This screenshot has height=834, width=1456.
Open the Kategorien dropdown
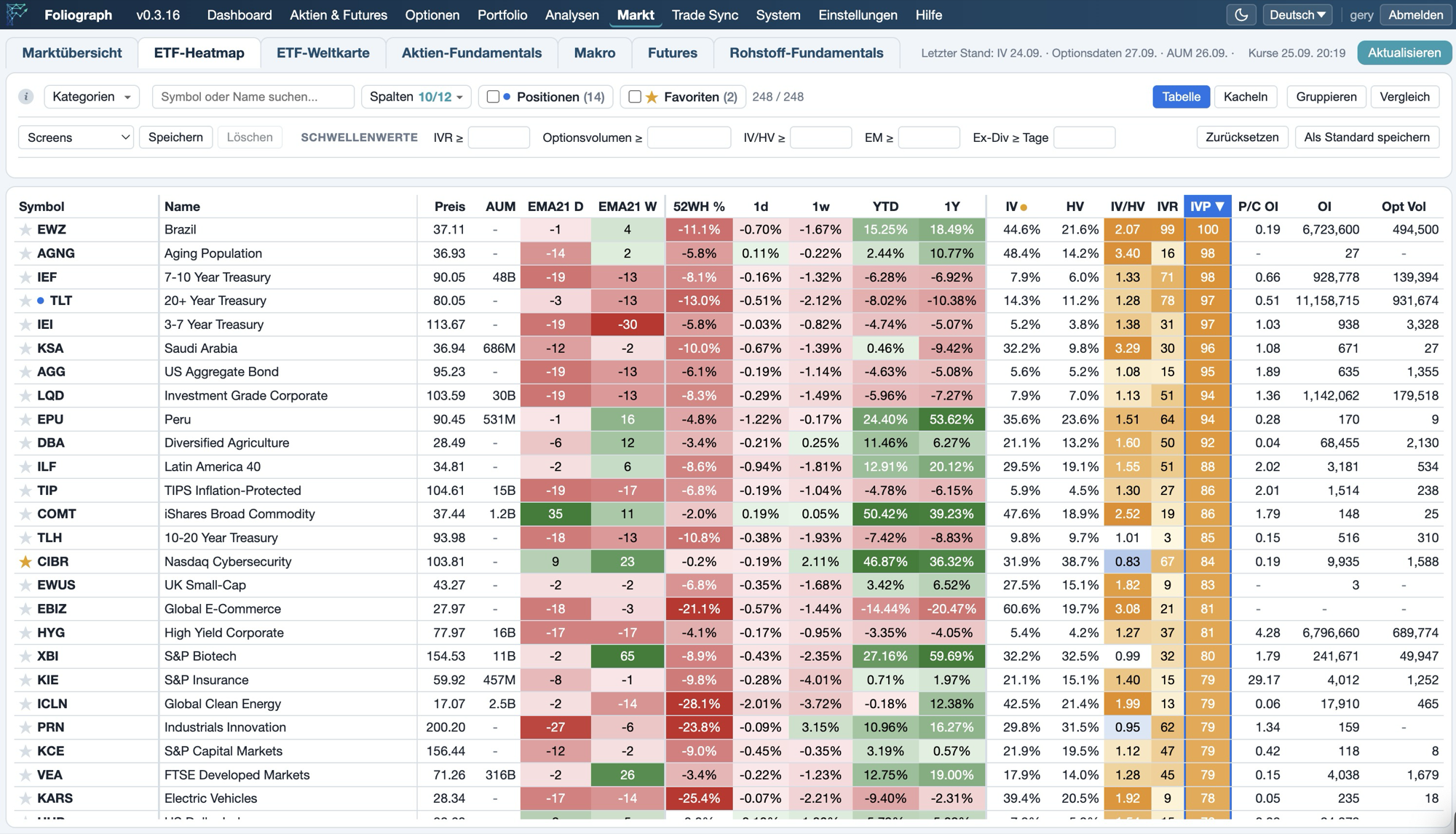coord(92,97)
